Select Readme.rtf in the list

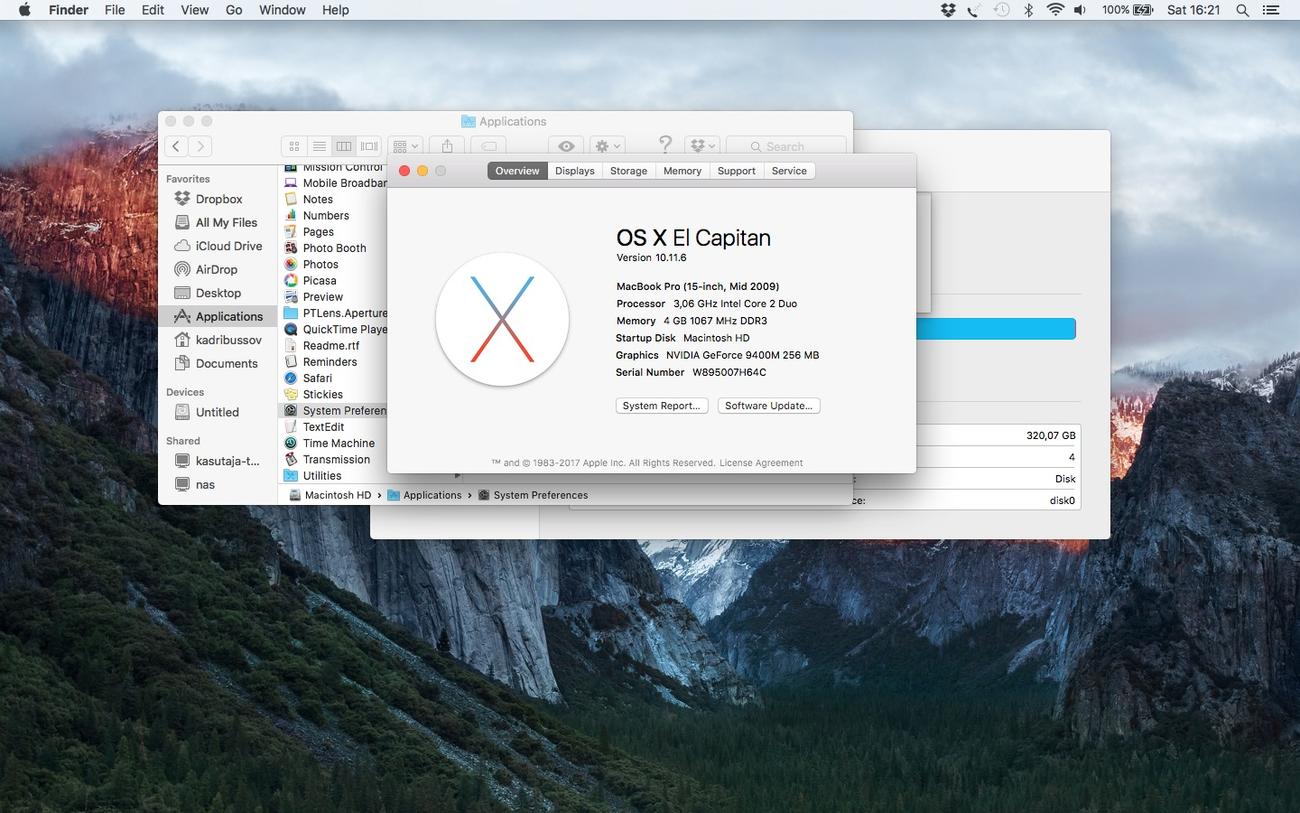[330, 346]
